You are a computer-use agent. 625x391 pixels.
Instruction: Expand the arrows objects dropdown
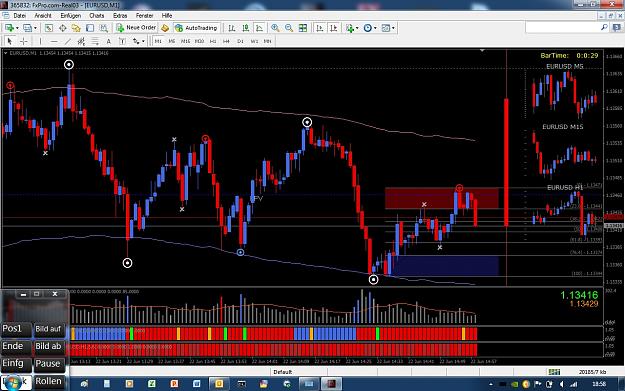click(143, 41)
